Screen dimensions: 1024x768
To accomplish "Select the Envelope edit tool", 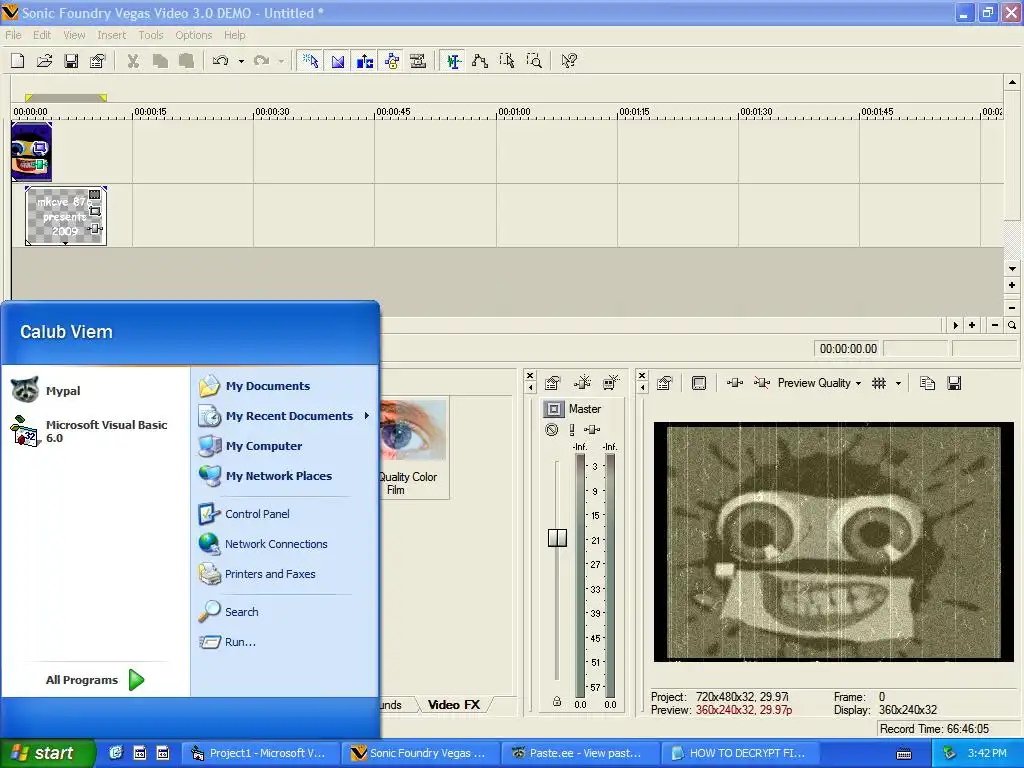I will tap(480, 61).
